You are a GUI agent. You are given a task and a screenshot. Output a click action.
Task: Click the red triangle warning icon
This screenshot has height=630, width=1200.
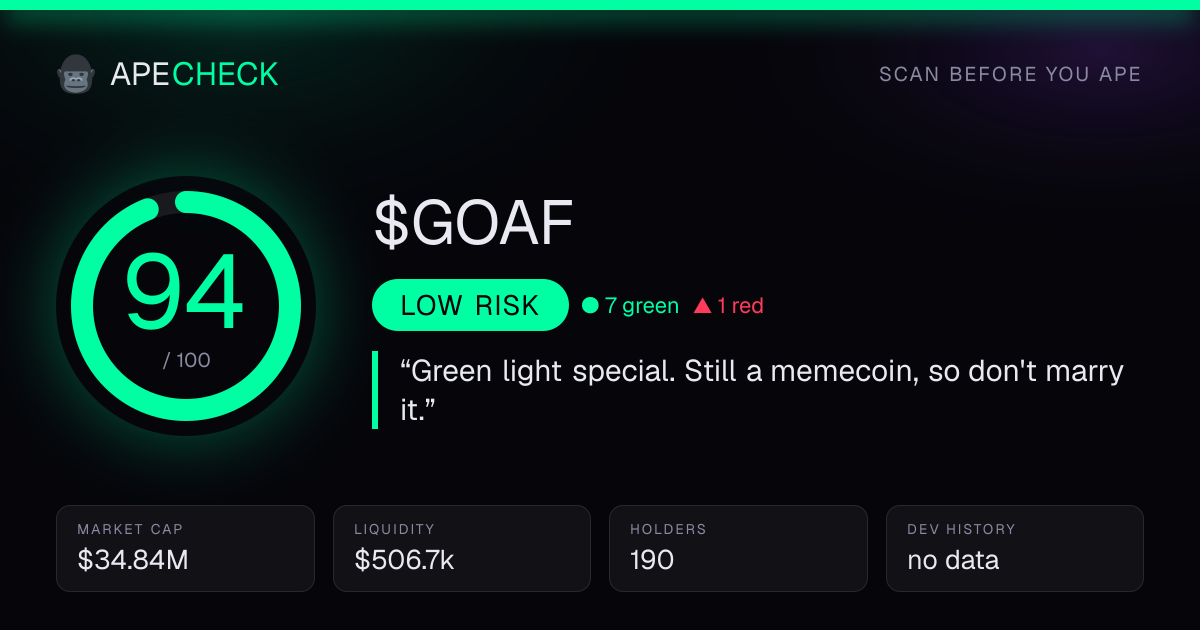[x=703, y=306]
